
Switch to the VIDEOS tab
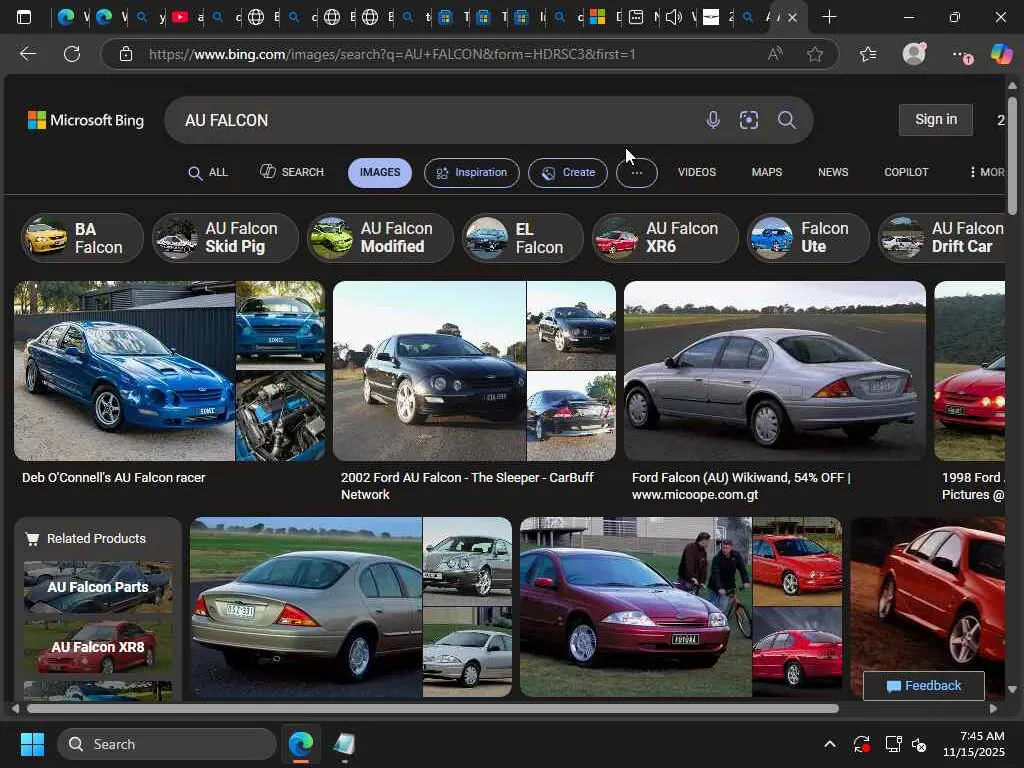(697, 172)
